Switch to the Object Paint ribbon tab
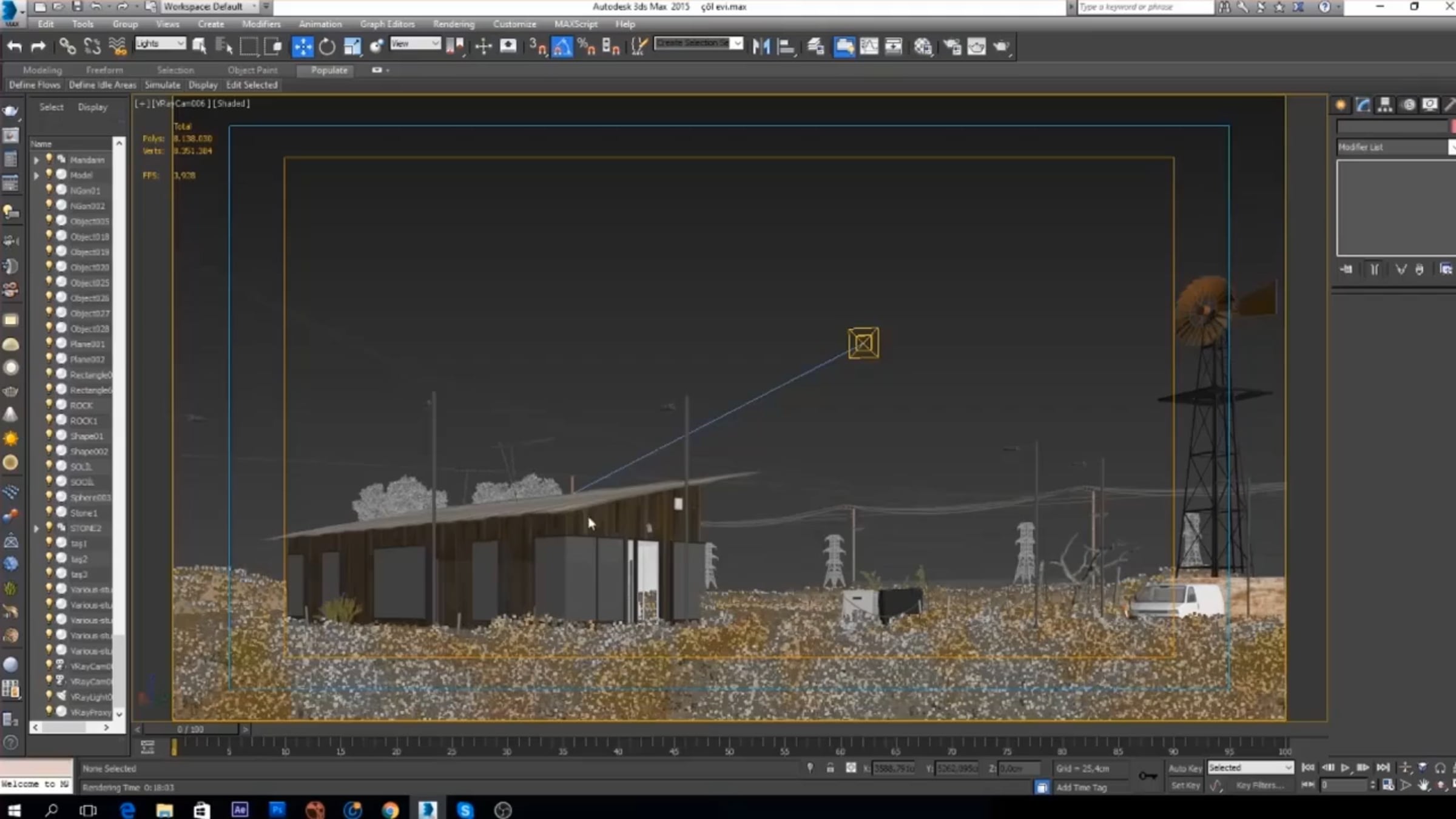The width and height of the screenshot is (1456, 819). click(x=252, y=70)
